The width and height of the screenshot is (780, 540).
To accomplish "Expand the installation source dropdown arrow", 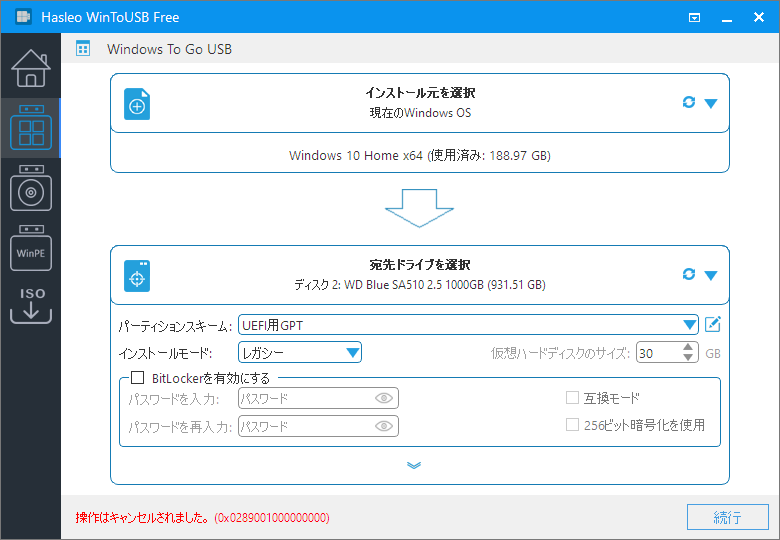I will [711, 103].
